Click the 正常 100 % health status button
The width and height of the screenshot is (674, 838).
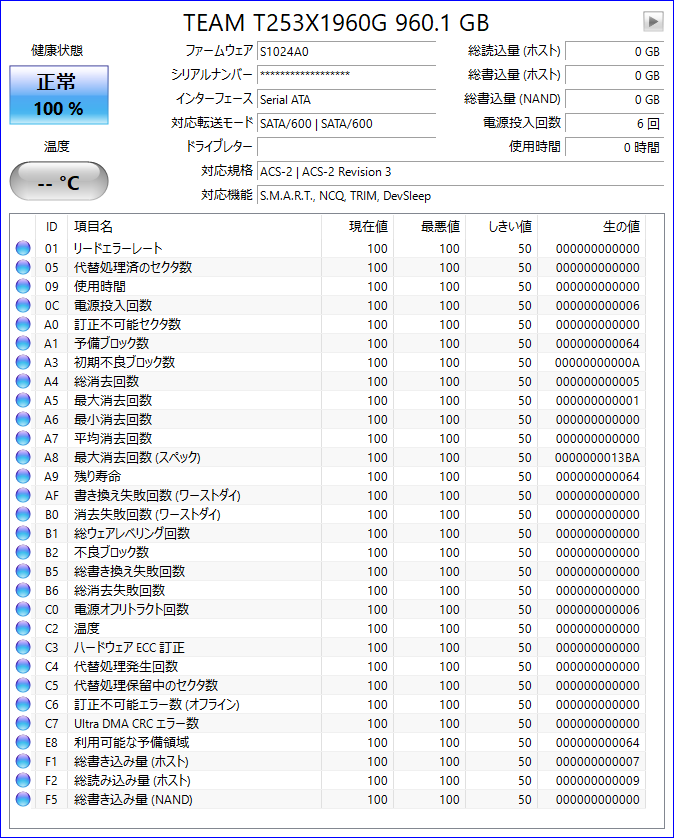click(x=59, y=95)
